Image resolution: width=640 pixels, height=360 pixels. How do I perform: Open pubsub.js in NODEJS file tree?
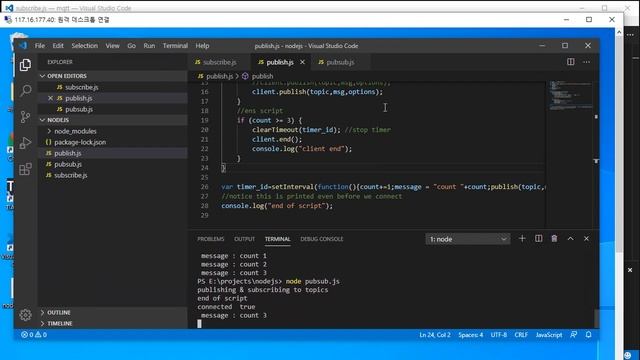(113, 164)
